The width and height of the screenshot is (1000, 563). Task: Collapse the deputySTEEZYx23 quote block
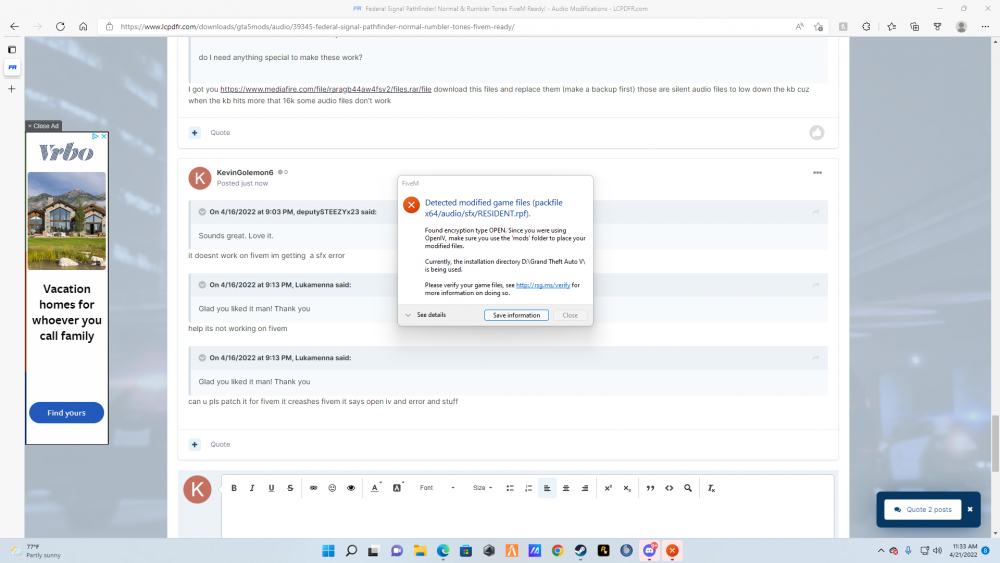click(x=202, y=212)
